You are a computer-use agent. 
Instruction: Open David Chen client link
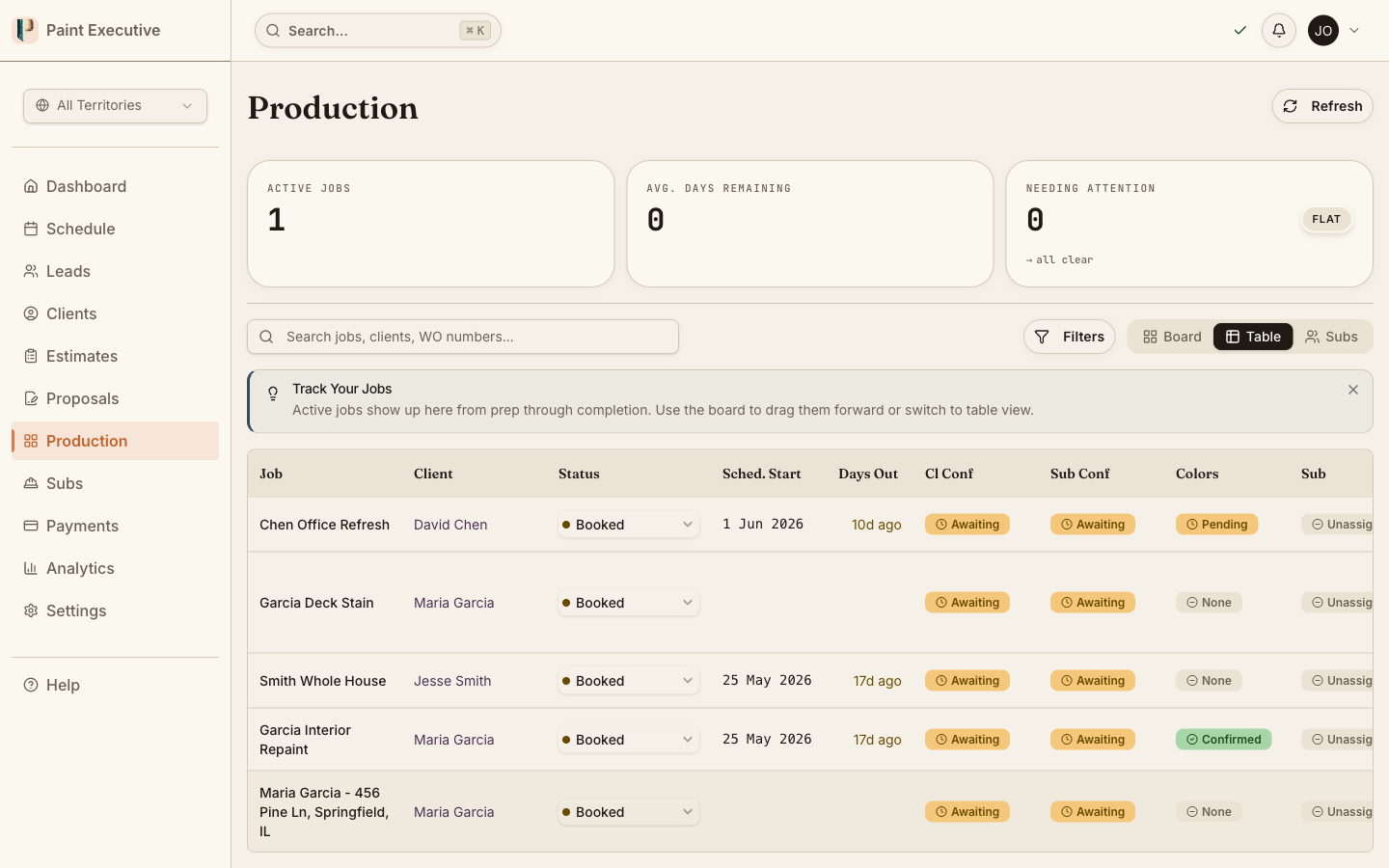(450, 525)
